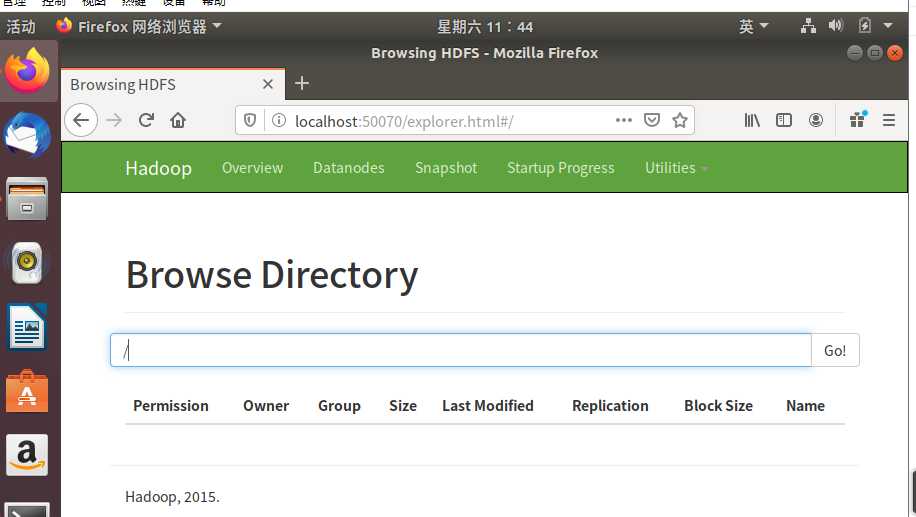The image size is (916, 517).
Task: Open LibreOffice Writer from the dock
Action: (x=27, y=327)
